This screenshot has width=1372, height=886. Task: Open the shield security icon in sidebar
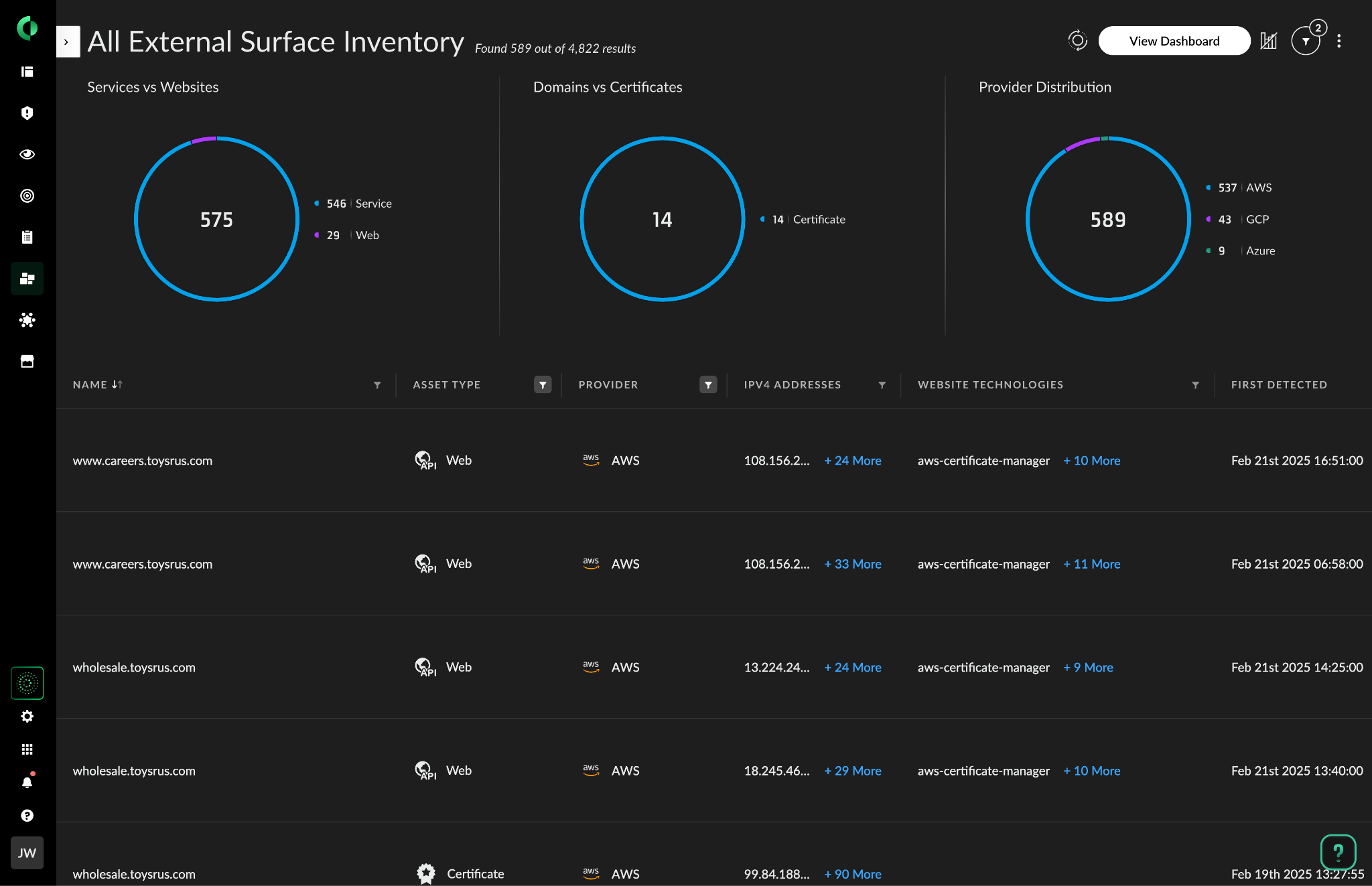pos(27,113)
